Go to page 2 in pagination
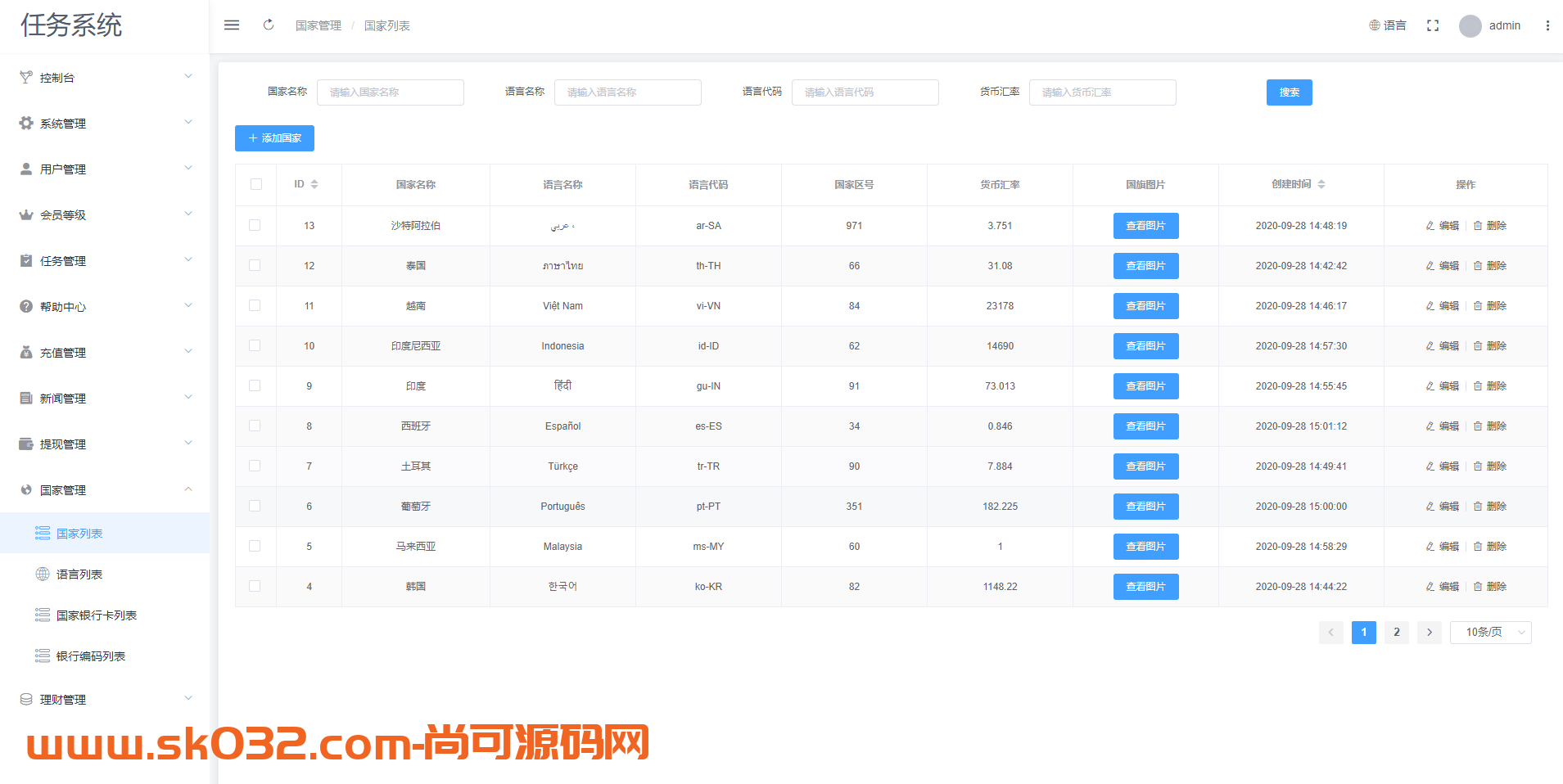Viewport: 1563px width, 784px height. [x=1397, y=632]
